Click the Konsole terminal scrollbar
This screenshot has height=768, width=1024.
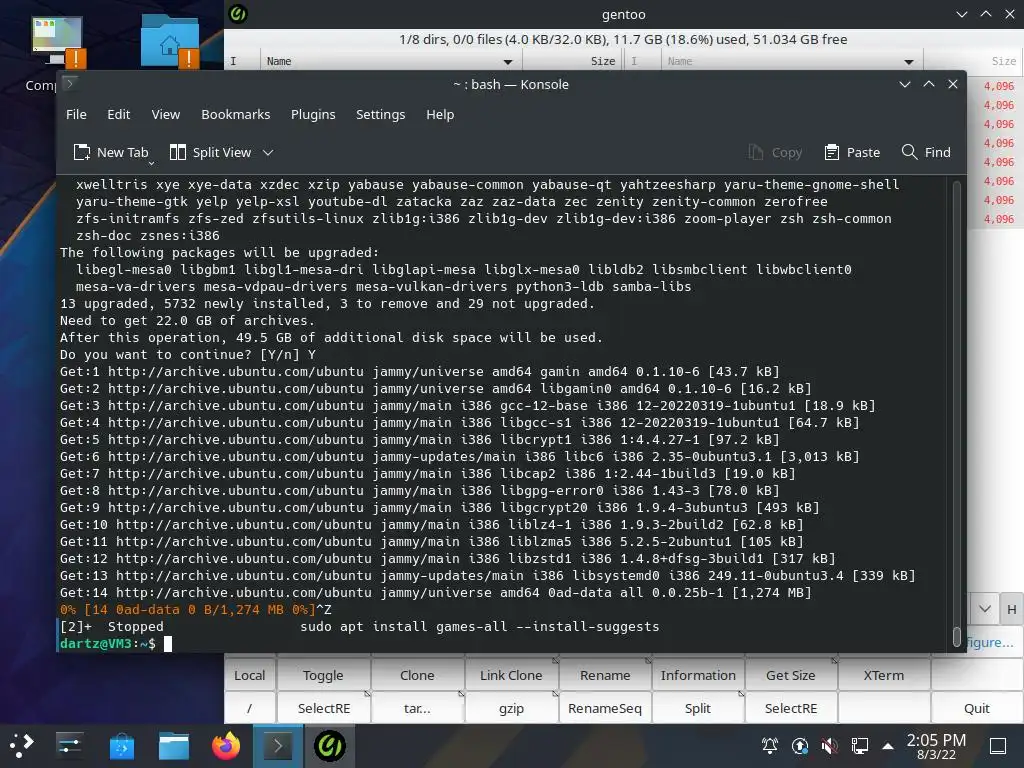(956, 413)
